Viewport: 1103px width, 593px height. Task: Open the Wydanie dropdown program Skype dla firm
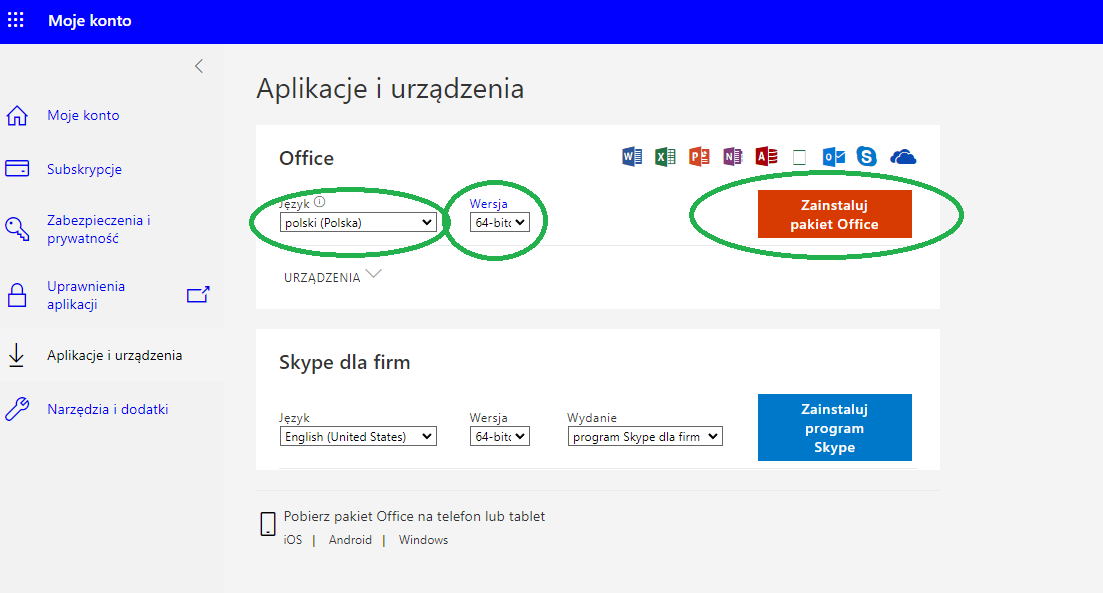point(645,436)
